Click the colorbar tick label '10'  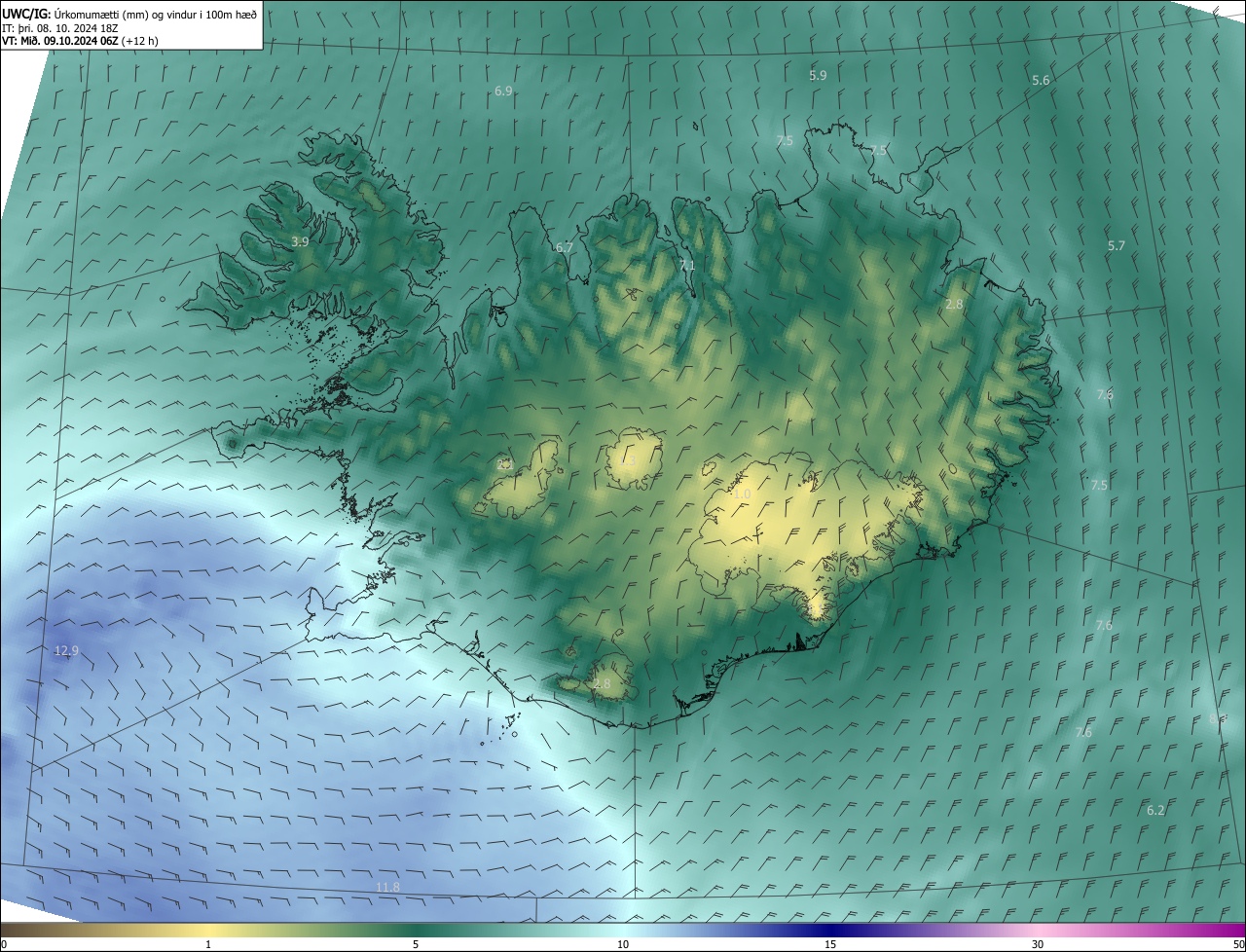[x=623, y=945]
